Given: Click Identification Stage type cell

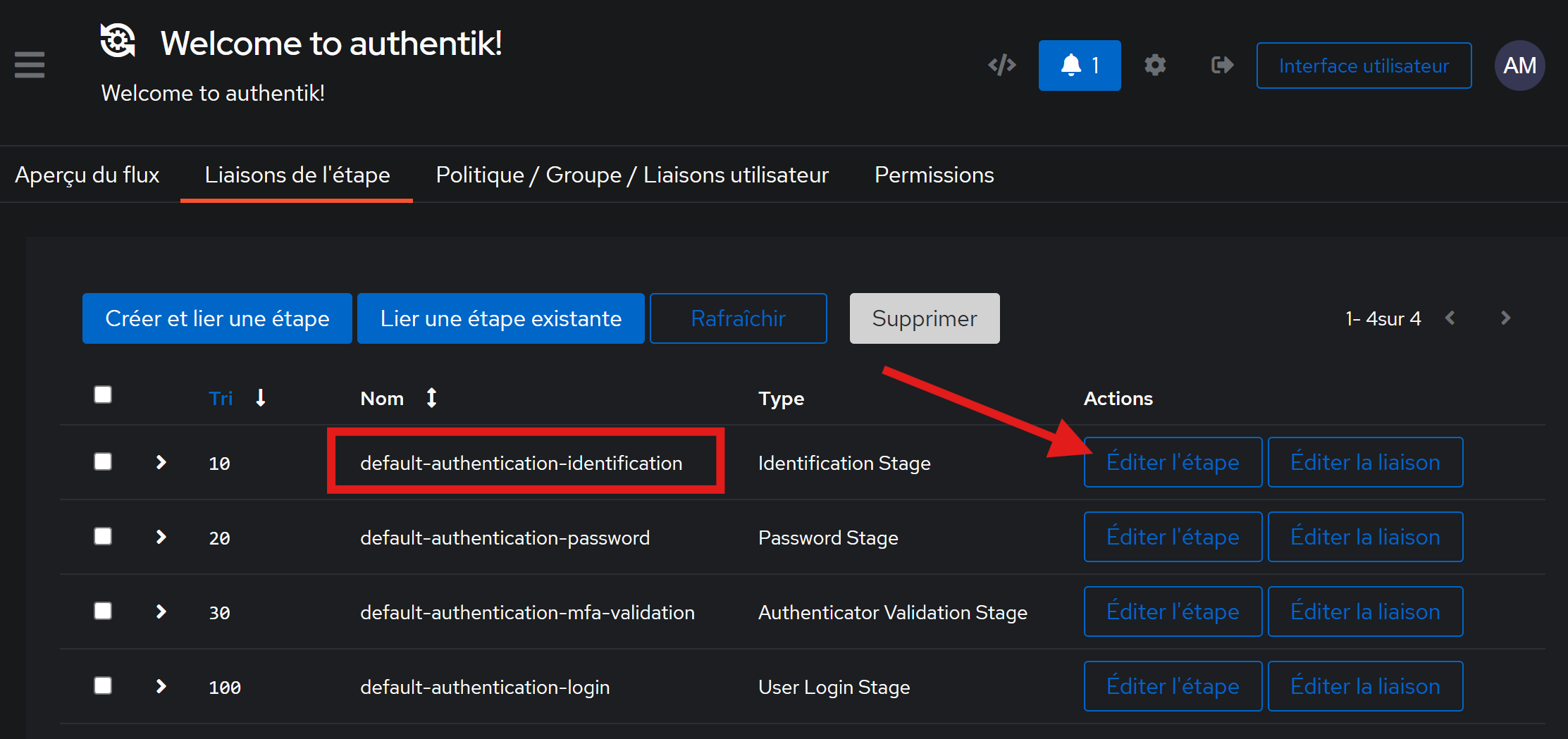Looking at the screenshot, I should click(x=844, y=463).
